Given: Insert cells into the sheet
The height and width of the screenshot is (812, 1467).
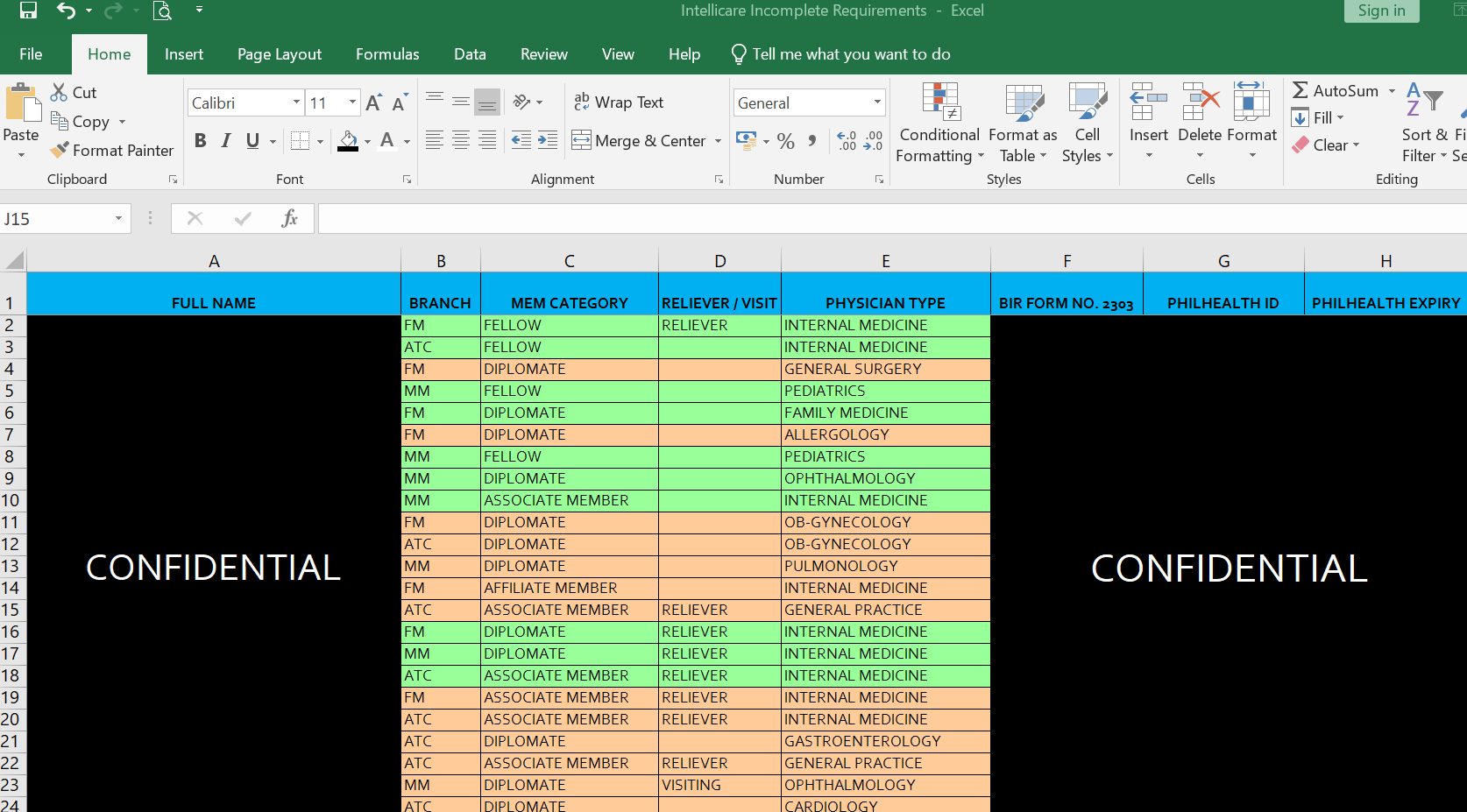Looking at the screenshot, I should pyautogui.click(x=1148, y=122).
